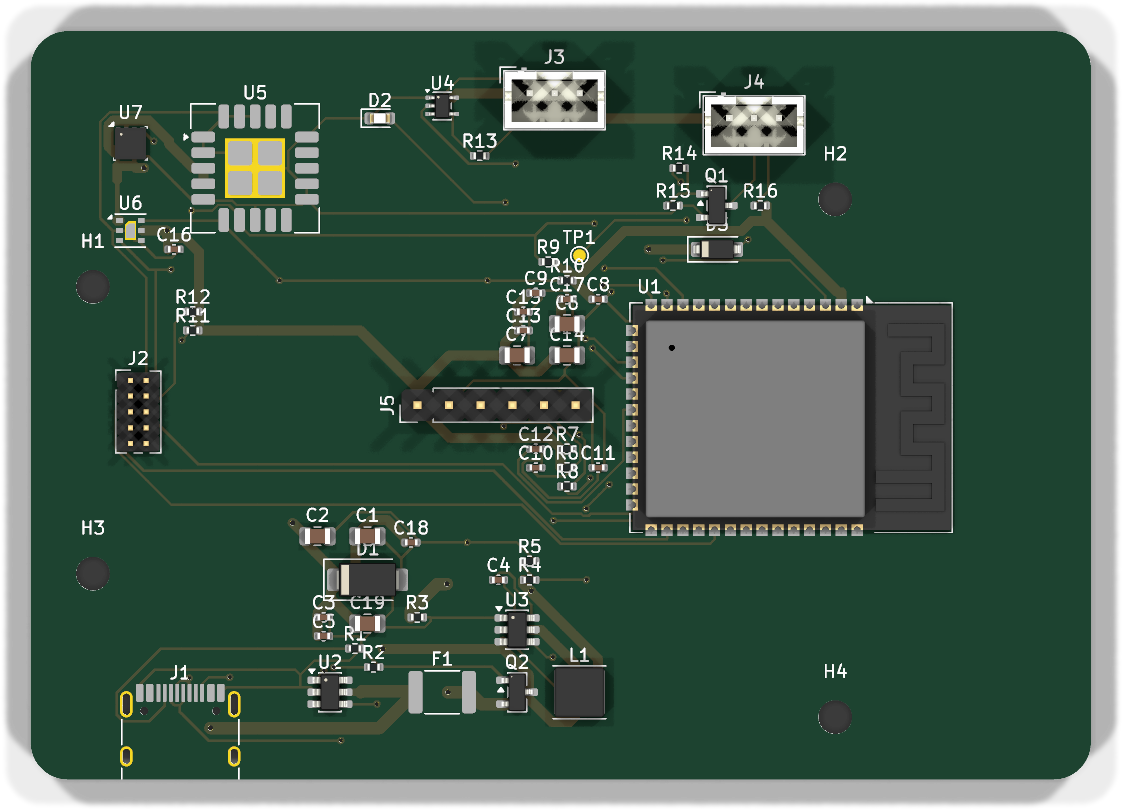Click the R16 resistor component
This screenshot has width=1122, height=810.
760,206
